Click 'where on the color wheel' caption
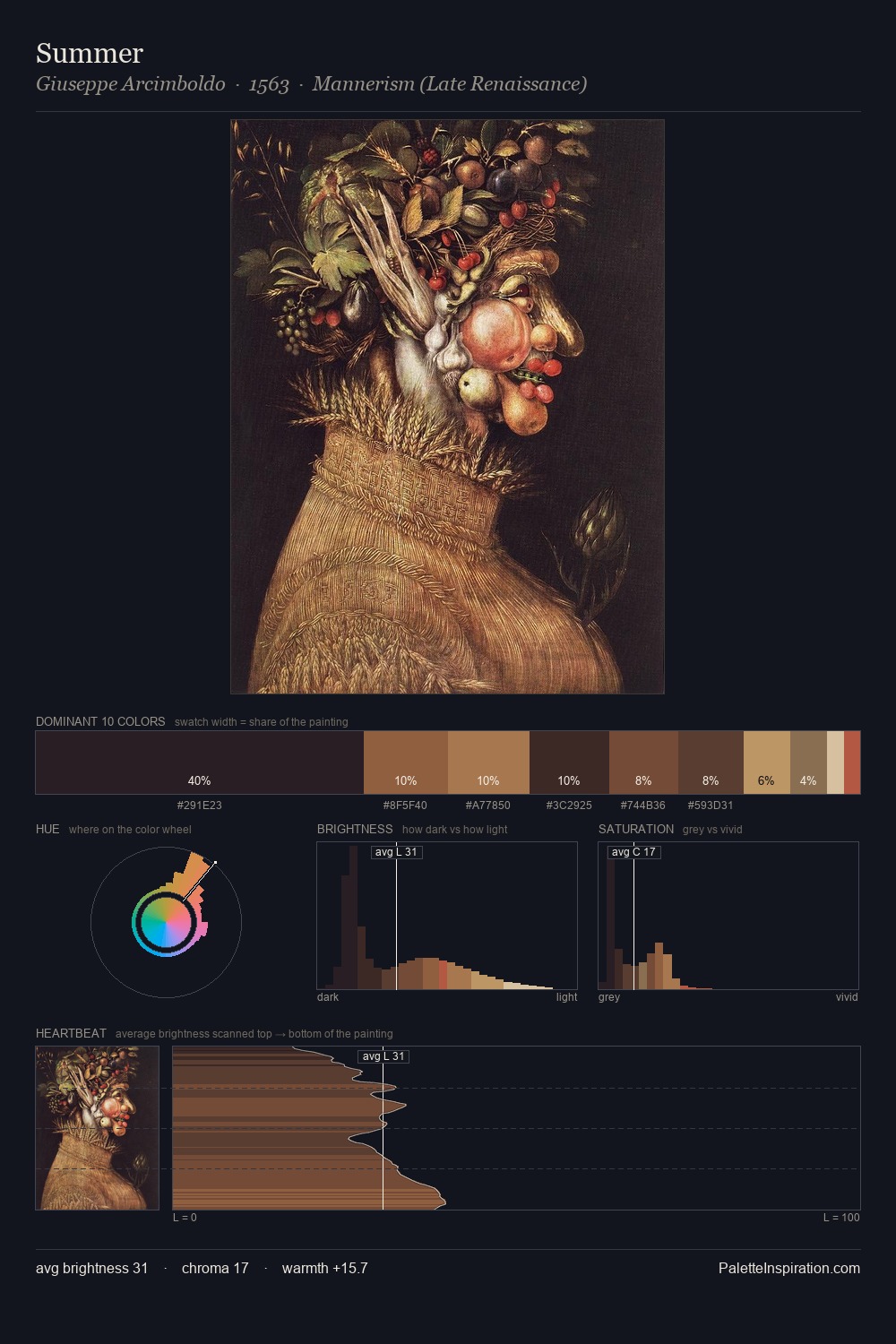The height and width of the screenshot is (1344, 896). [130, 830]
